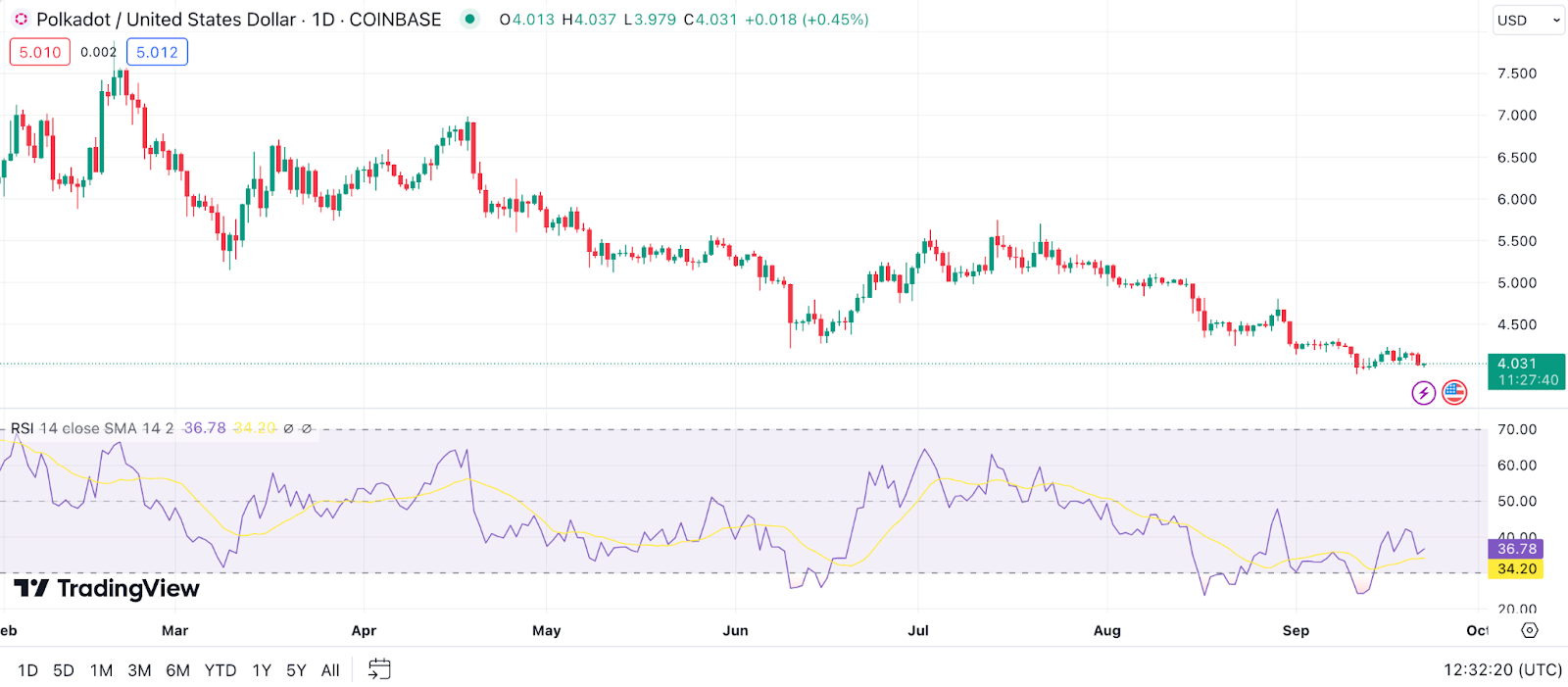
Task: Select the 3M time range
Action: [139, 670]
